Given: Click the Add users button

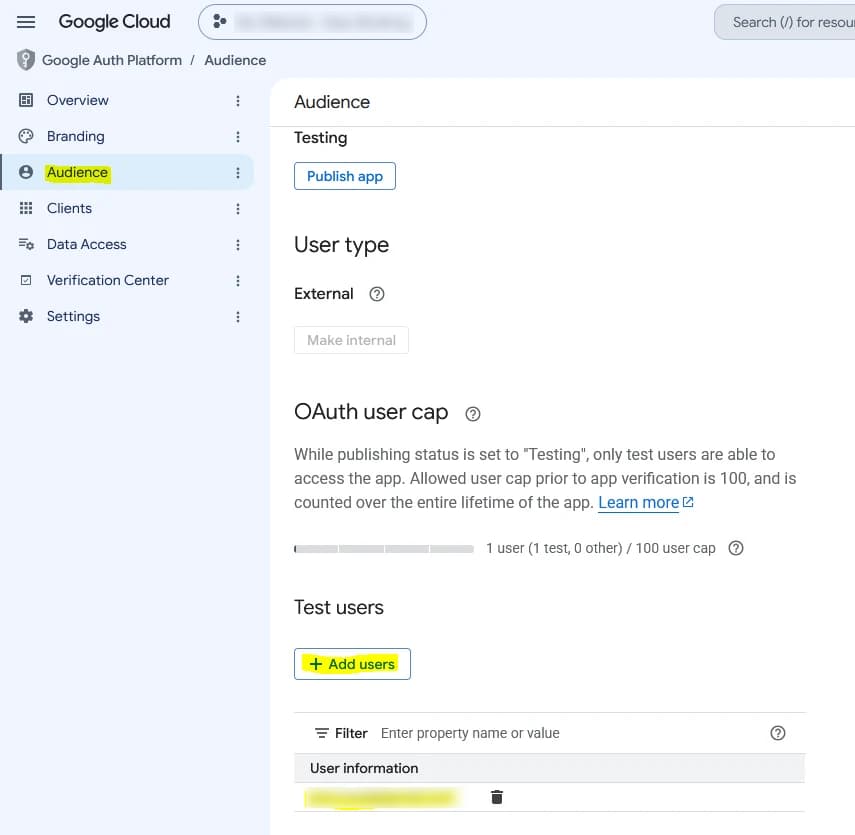Looking at the screenshot, I should [352, 664].
